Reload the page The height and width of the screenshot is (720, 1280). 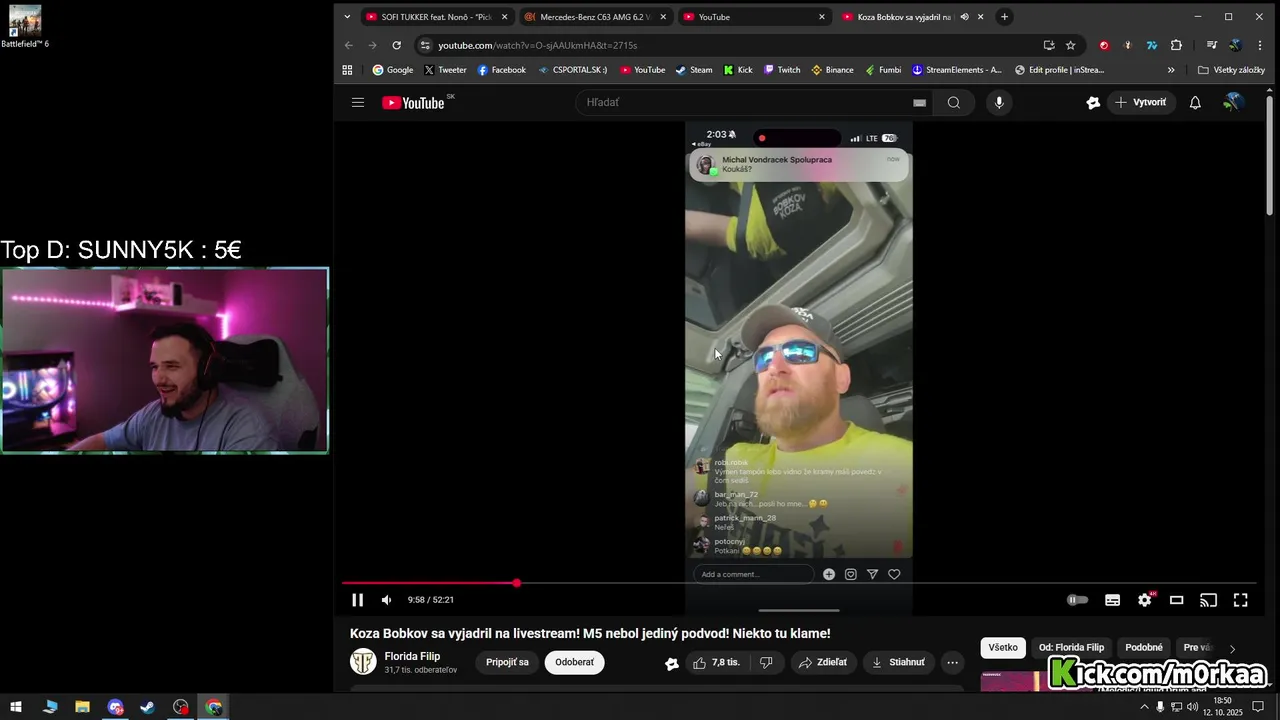click(397, 45)
